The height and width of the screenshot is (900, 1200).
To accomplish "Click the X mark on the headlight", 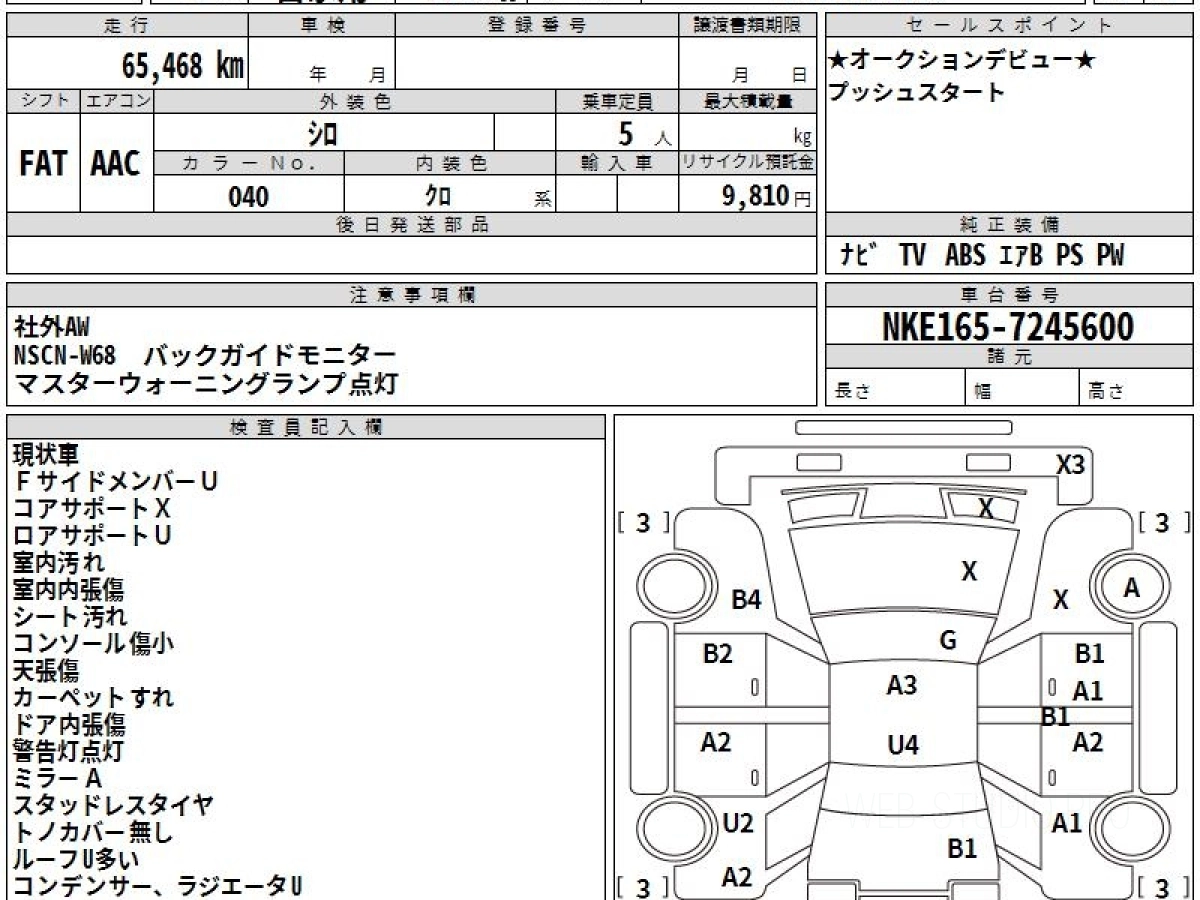I will (986, 509).
